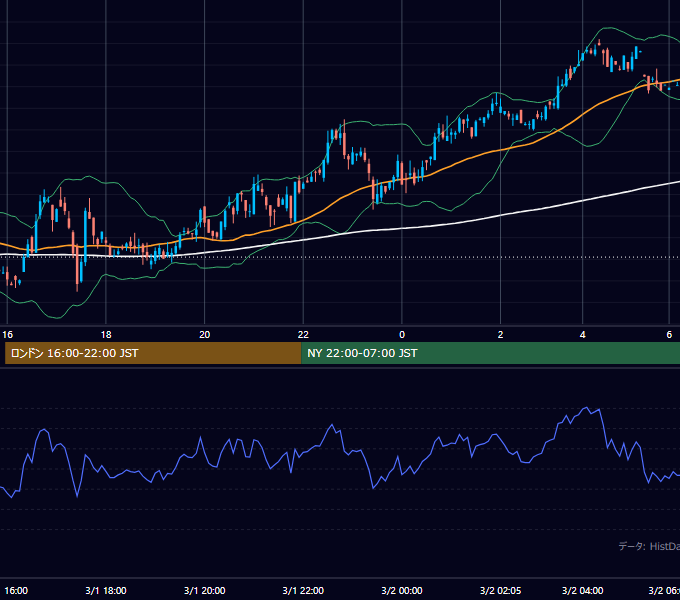Click the NY 22:00-07:00 JST session bar
Viewport: 680px width, 600px height.
pyautogui.click(x=490, y=353)
